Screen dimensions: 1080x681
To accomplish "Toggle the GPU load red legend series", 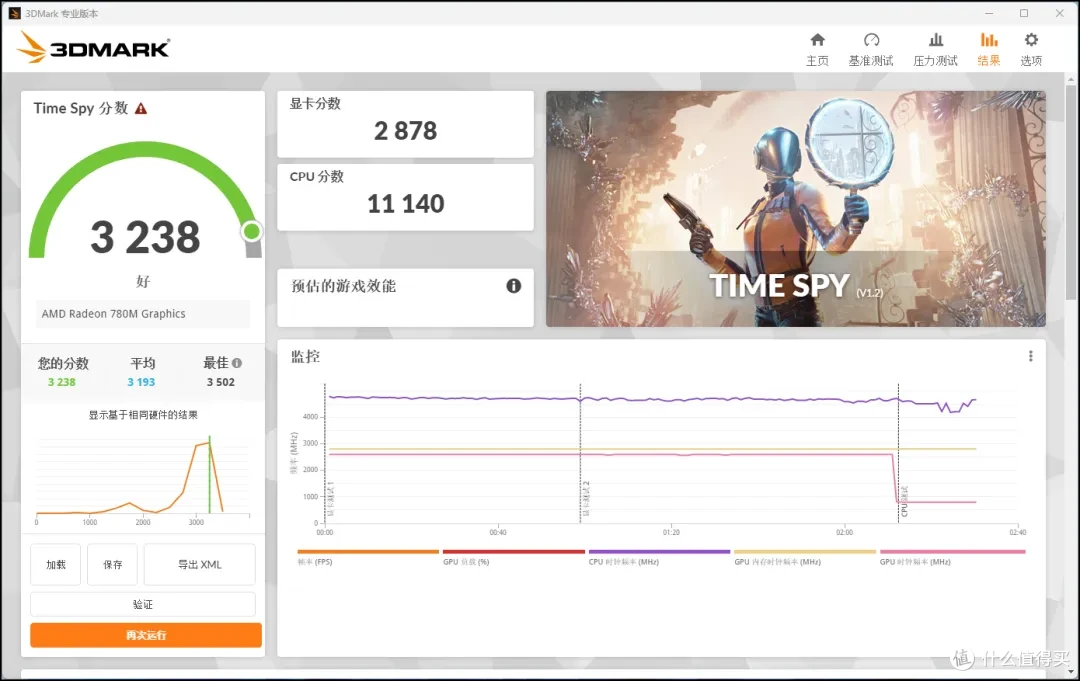I will pyautogui.click(x=513, y=557).
